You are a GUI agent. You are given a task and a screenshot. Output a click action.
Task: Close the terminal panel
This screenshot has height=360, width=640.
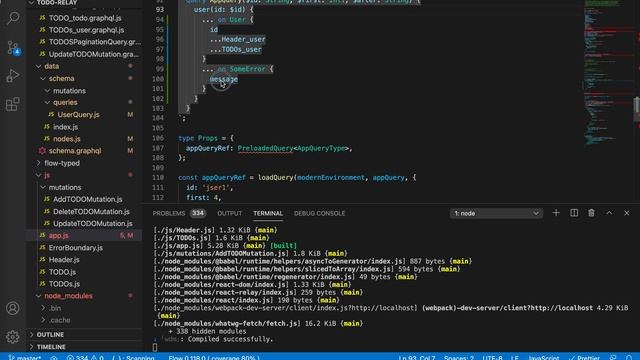tap(627, 213)
